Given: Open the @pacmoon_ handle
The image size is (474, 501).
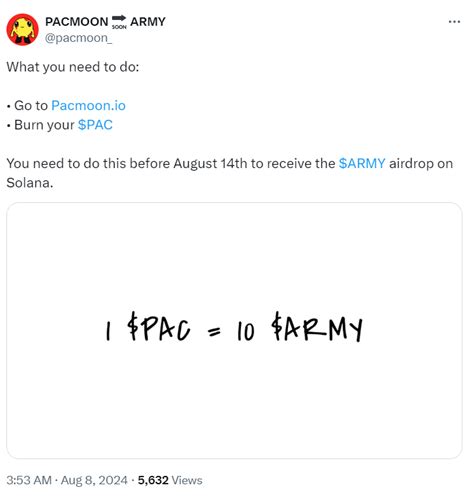Looking at the screenshot, I should (x=78, y=38).
